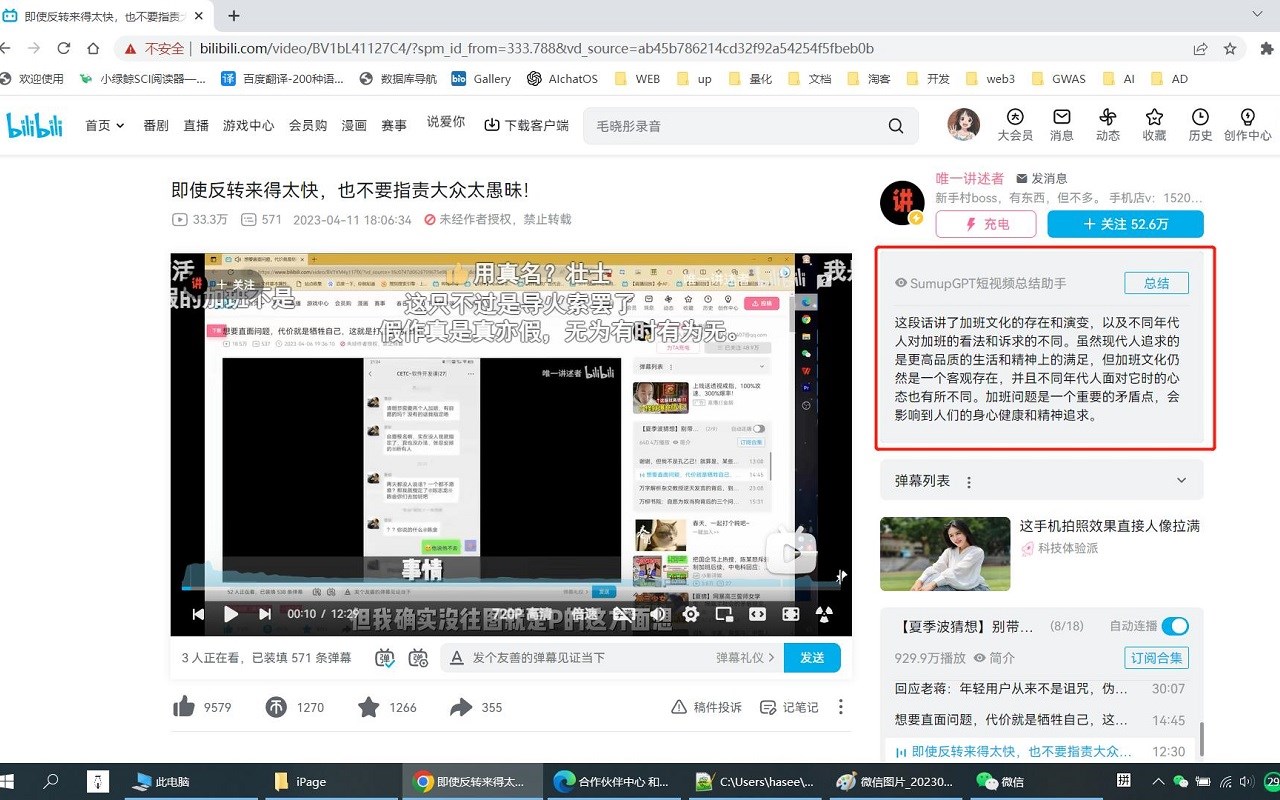1280x800 pixels.
Task: Open the video player settings gear
Action: 691,614
